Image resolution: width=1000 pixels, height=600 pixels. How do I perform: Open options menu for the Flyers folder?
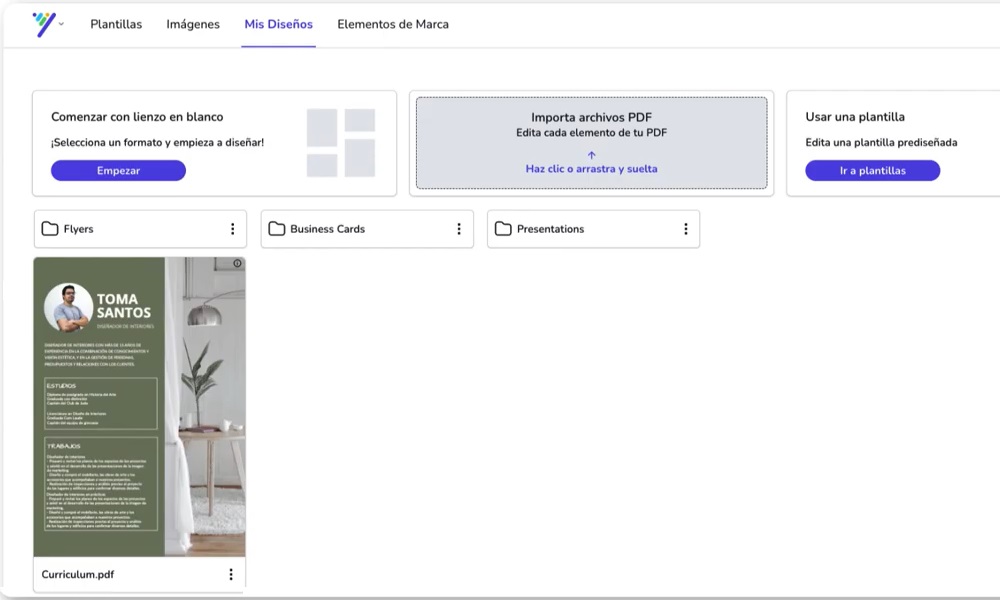pos(232,229)
